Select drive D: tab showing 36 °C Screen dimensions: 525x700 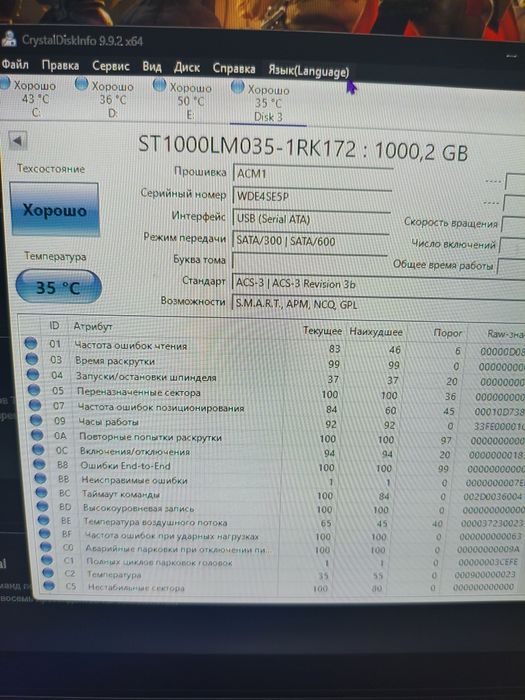[106, 99]
